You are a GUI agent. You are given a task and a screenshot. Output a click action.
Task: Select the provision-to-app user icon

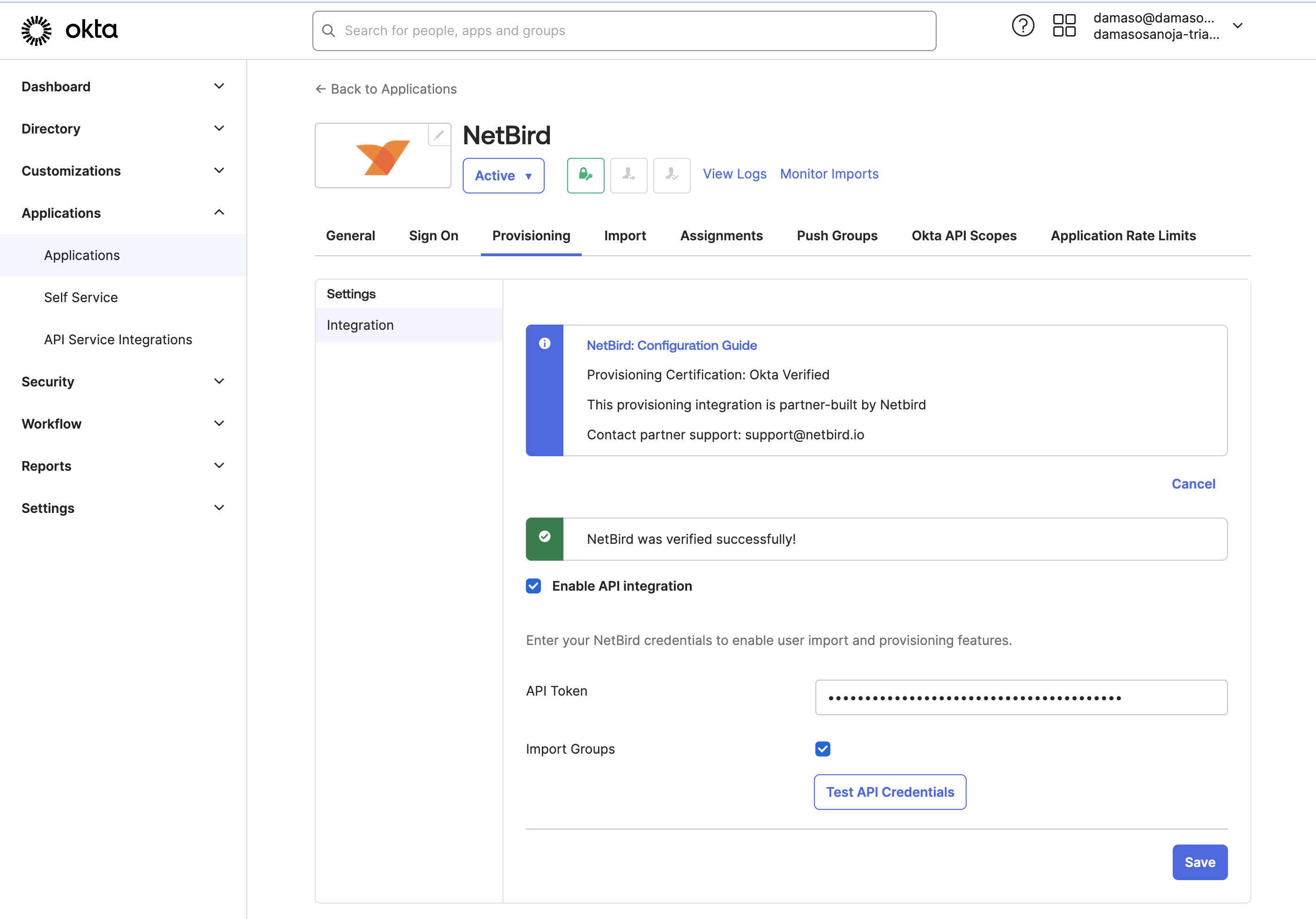click(x=628, y=176)
